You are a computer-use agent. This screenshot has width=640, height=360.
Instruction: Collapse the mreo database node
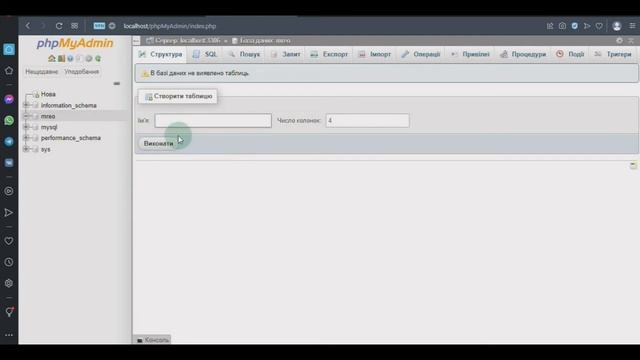(26, 116)
